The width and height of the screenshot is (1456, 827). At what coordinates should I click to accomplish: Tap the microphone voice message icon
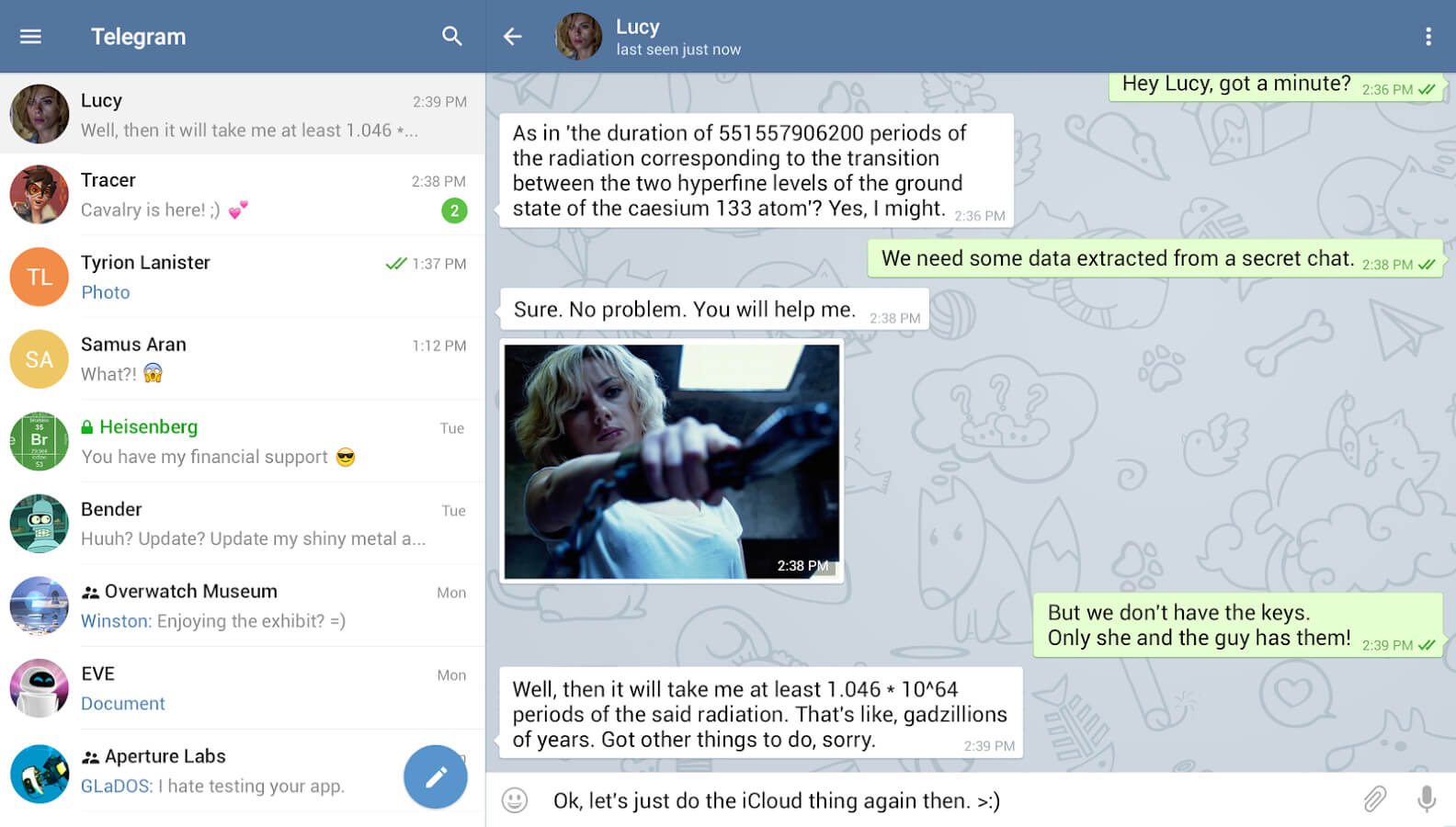coord(1427,799)
